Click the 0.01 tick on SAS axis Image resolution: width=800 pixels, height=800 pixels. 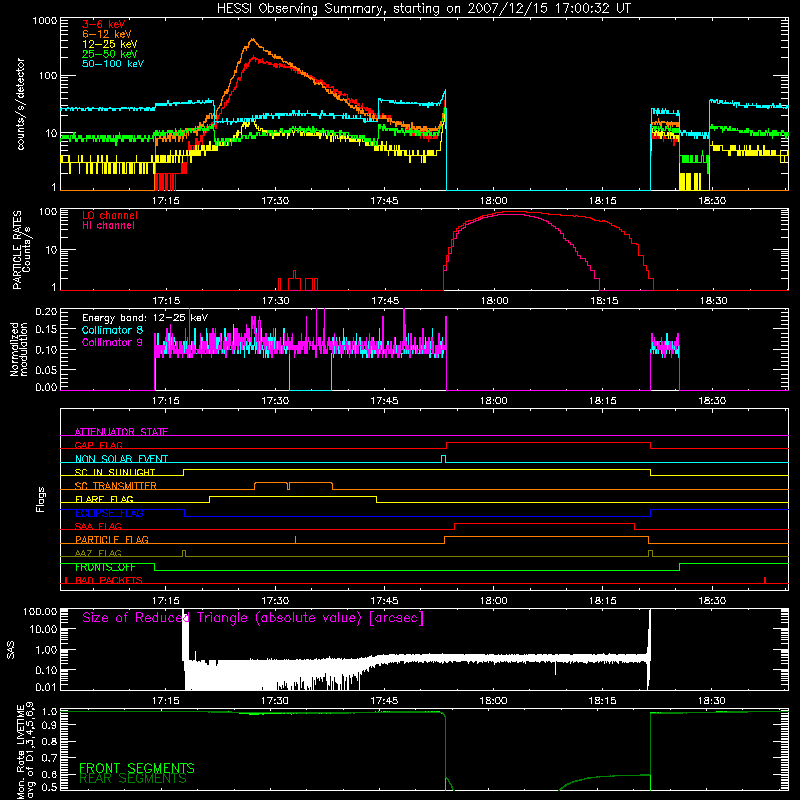pos(46,687)
